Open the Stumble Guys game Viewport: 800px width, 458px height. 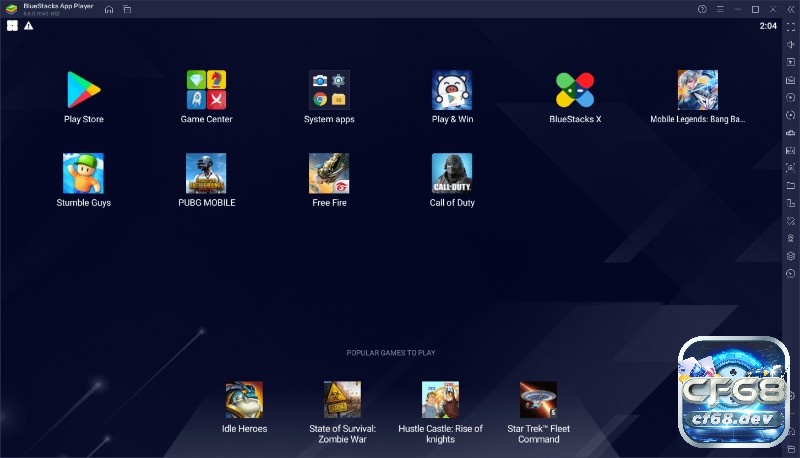(83, 173)
